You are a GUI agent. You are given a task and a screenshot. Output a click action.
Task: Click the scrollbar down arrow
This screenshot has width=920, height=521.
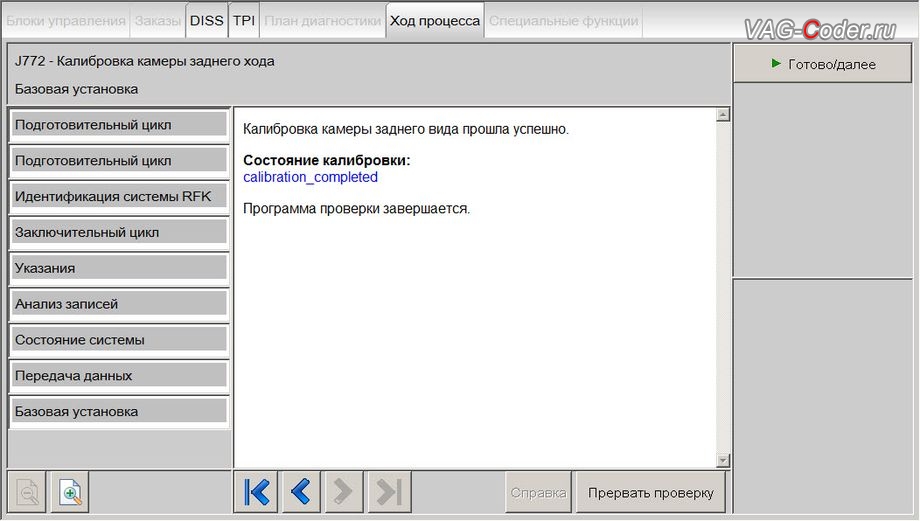723,461
